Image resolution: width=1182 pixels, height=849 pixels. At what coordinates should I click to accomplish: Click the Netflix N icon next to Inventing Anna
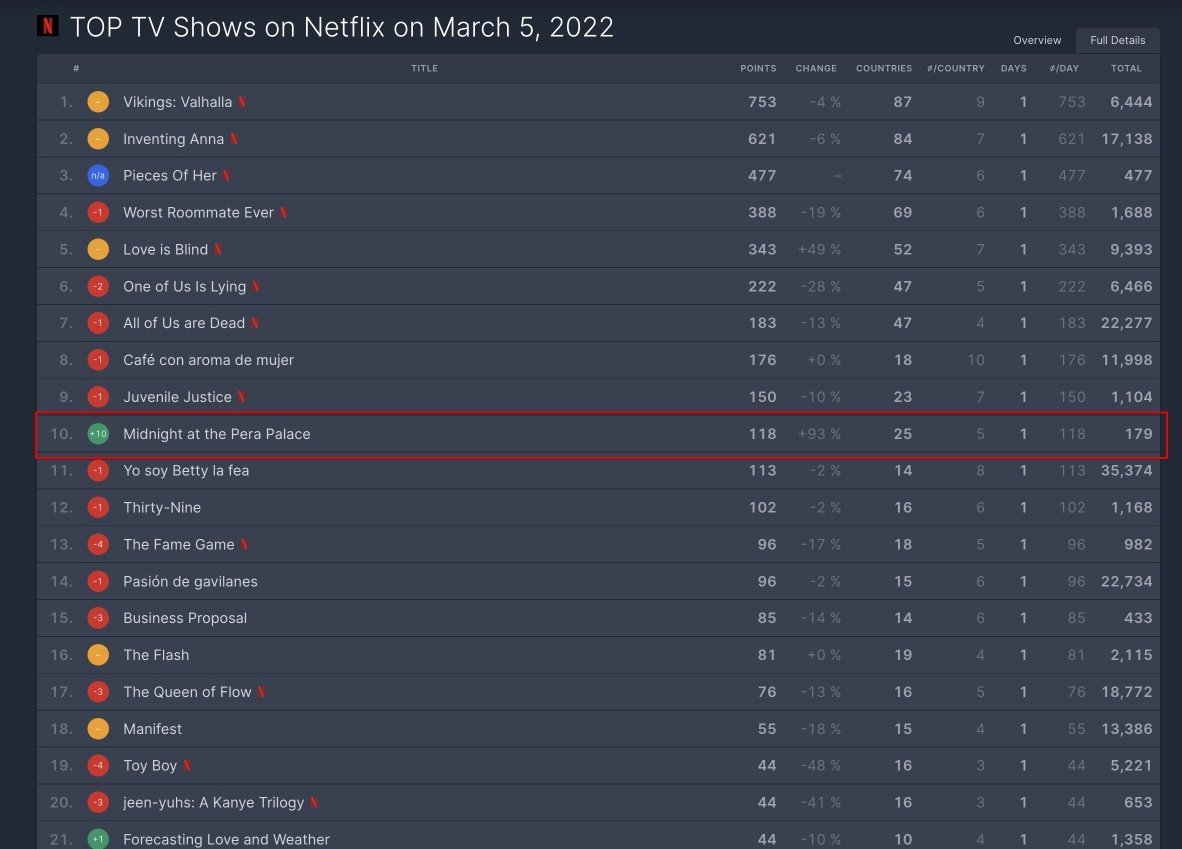234,139
